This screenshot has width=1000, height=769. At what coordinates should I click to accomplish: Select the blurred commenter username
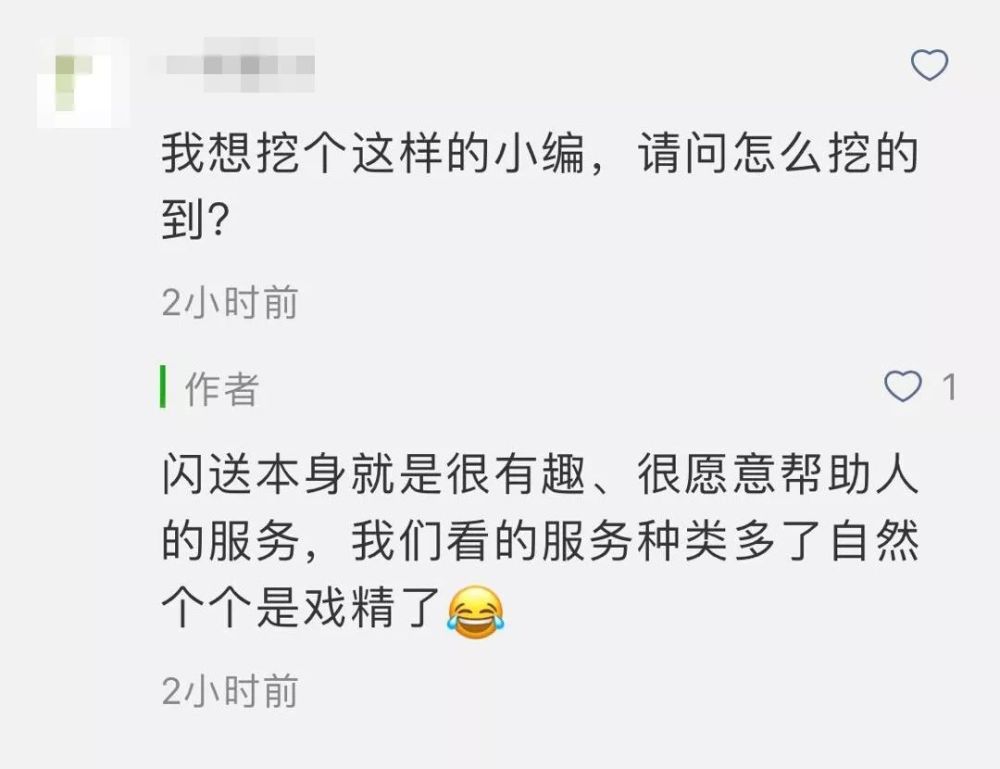pyautogui.click(x=233, y=65)
